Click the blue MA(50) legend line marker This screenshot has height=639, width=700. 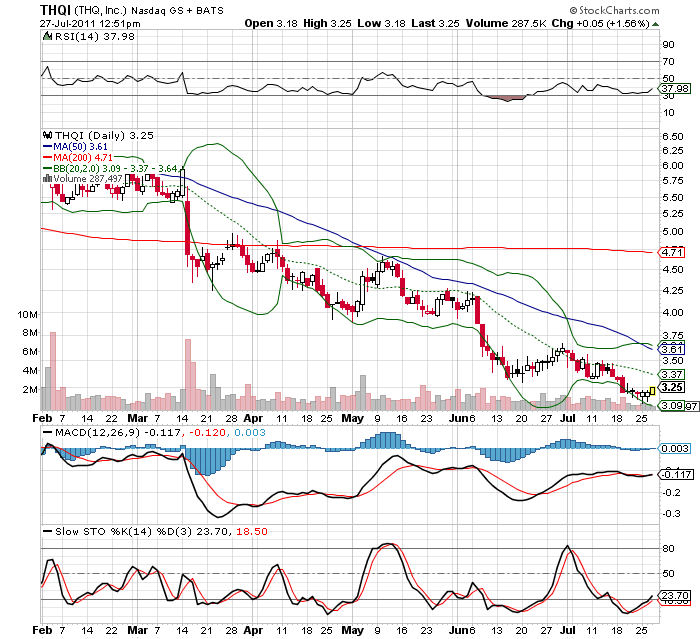pyautogui.click(x=47, y=146)
